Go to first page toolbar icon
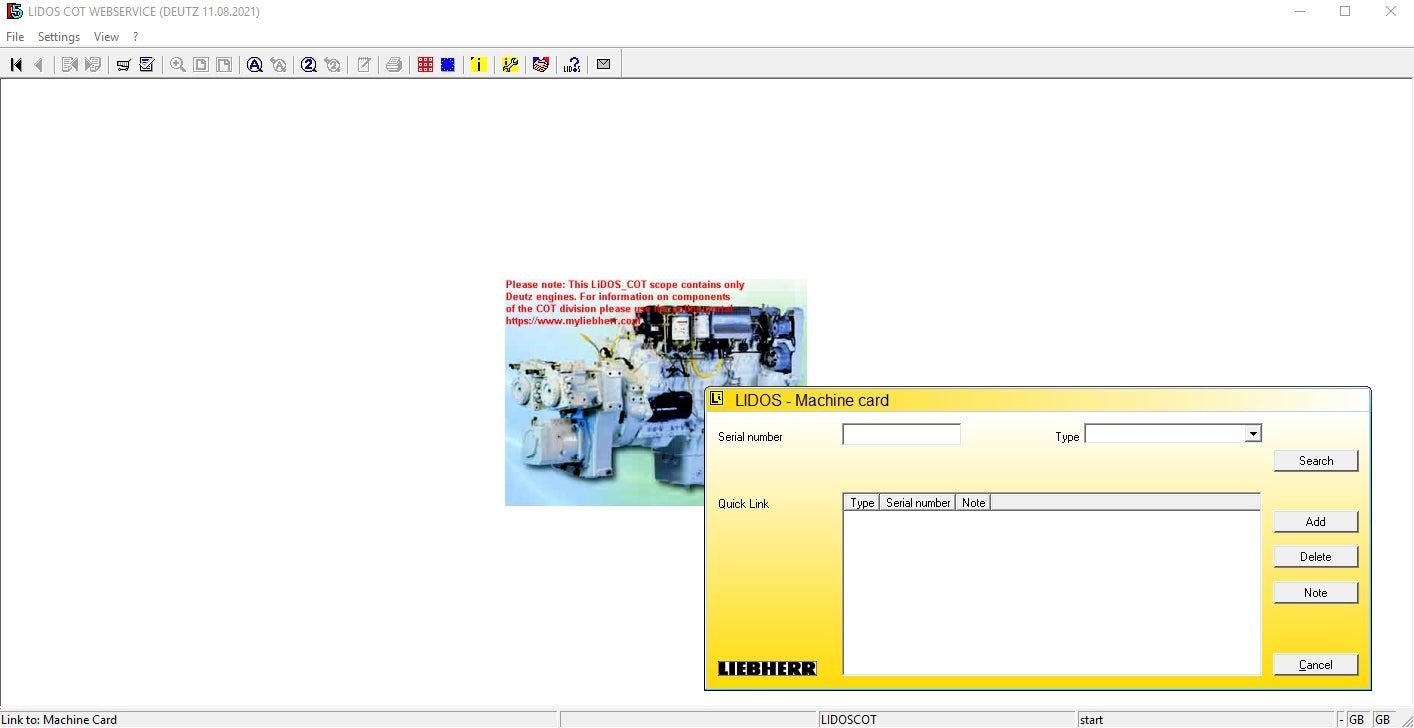This screenshot has height=728, width=1414. pos(16,65)
